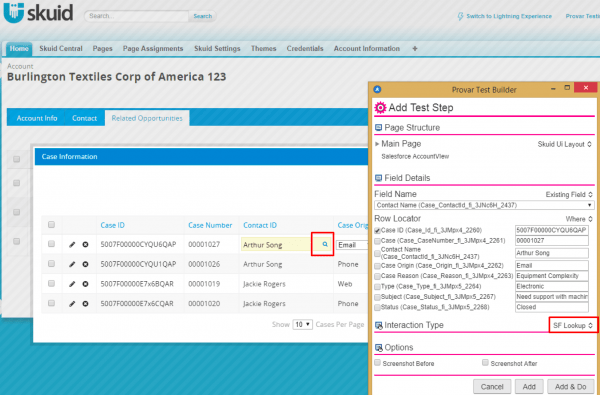
Task: Sort by Case Number column header
Action: point(210,225)
